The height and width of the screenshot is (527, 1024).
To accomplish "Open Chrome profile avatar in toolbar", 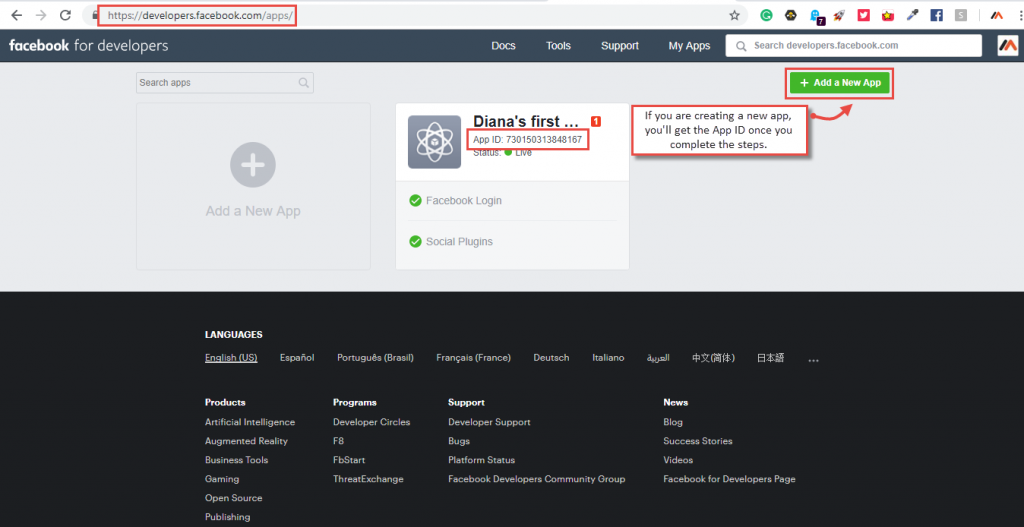I will tap(997, 15).
